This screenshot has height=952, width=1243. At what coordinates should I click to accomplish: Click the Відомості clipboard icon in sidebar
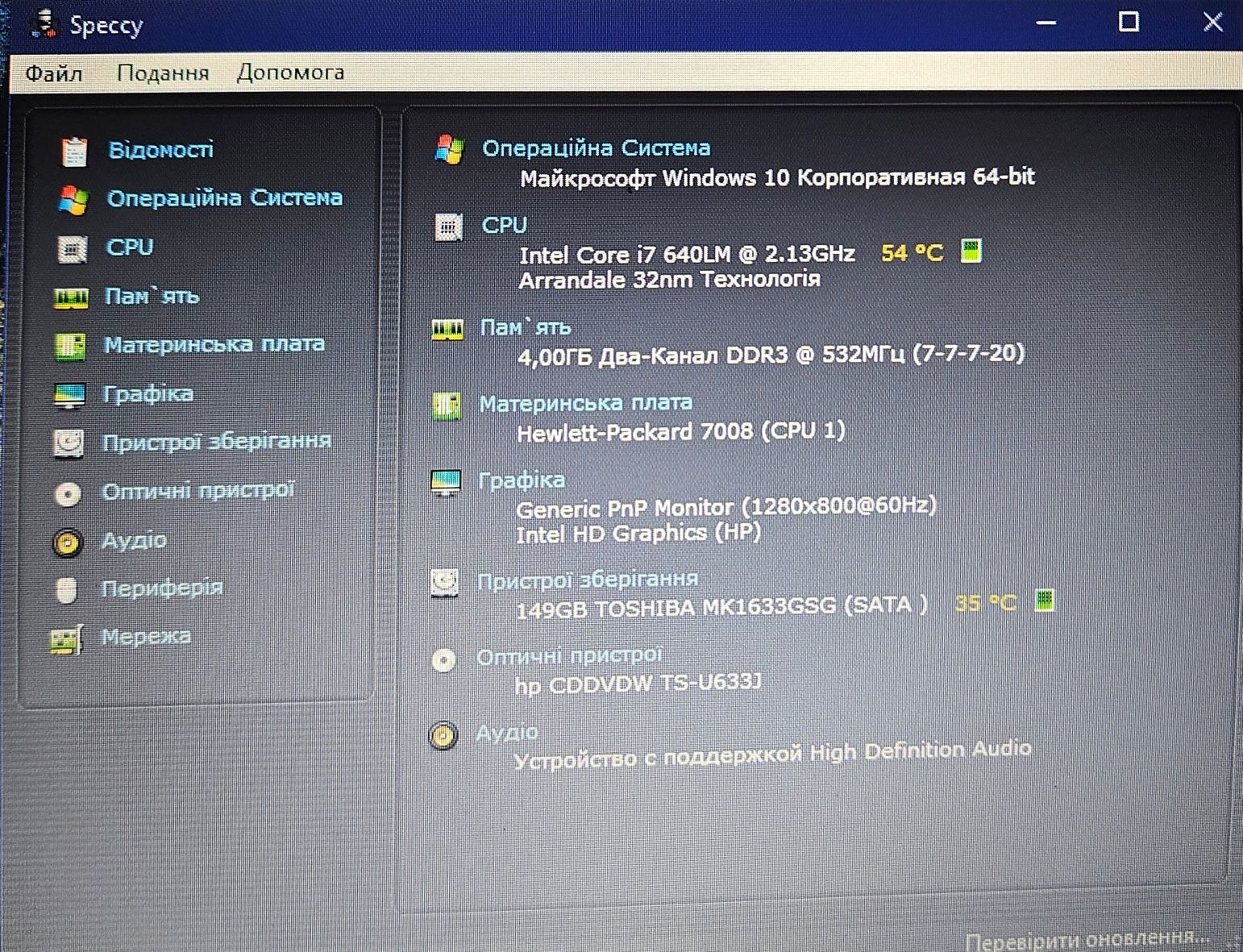pos(74,151)
